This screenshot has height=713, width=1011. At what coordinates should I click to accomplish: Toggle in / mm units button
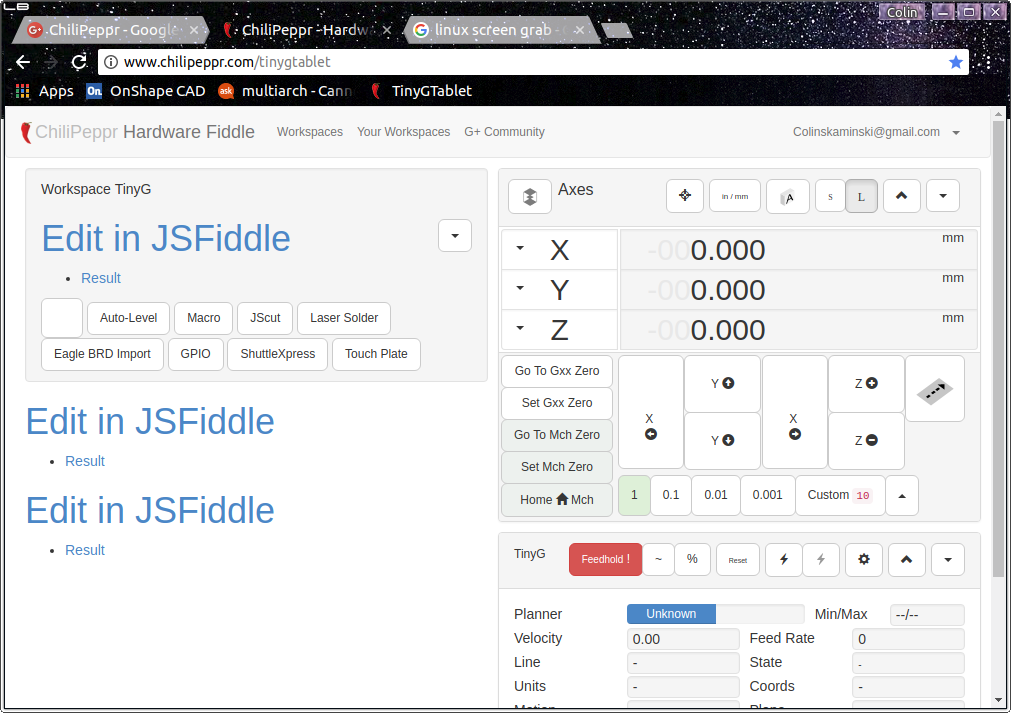click(735, 196)
